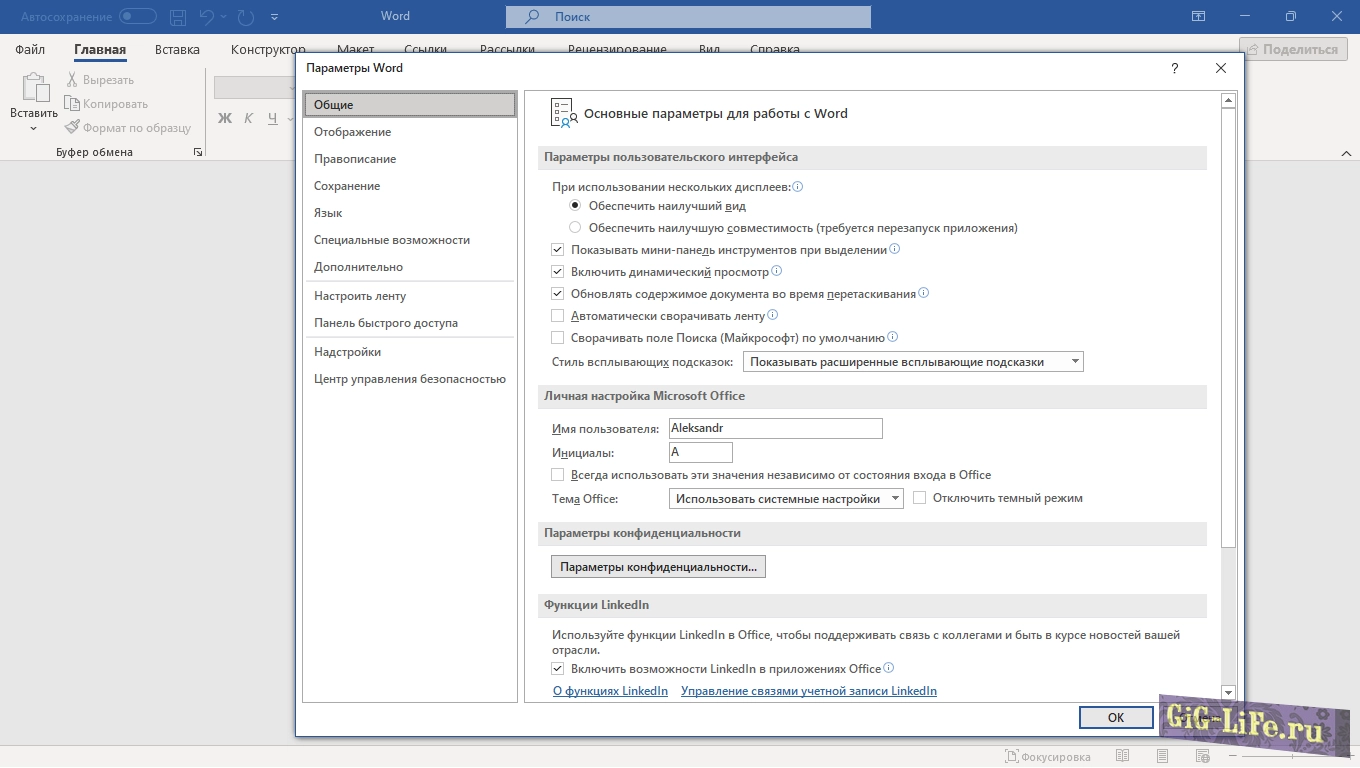This screenshot has height=768, width=1360.
Task: Open Read Mode view in status bar
Action: pyautogui.click(x=1123, y=756)
